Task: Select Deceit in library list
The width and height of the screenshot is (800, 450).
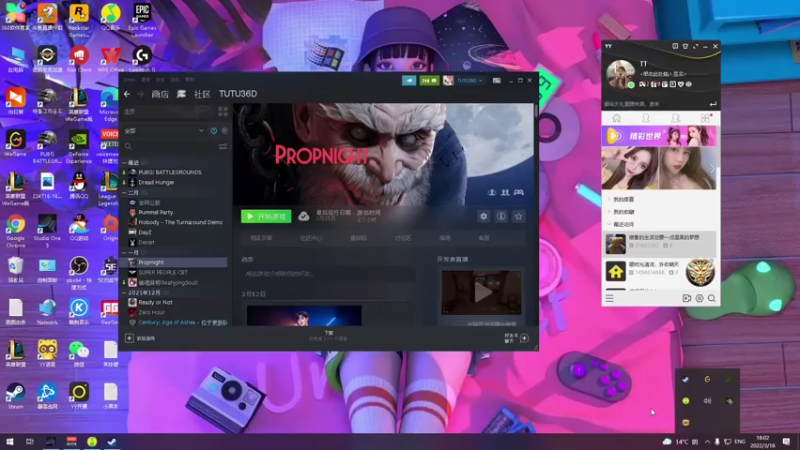Action: (x=146, y=242)
